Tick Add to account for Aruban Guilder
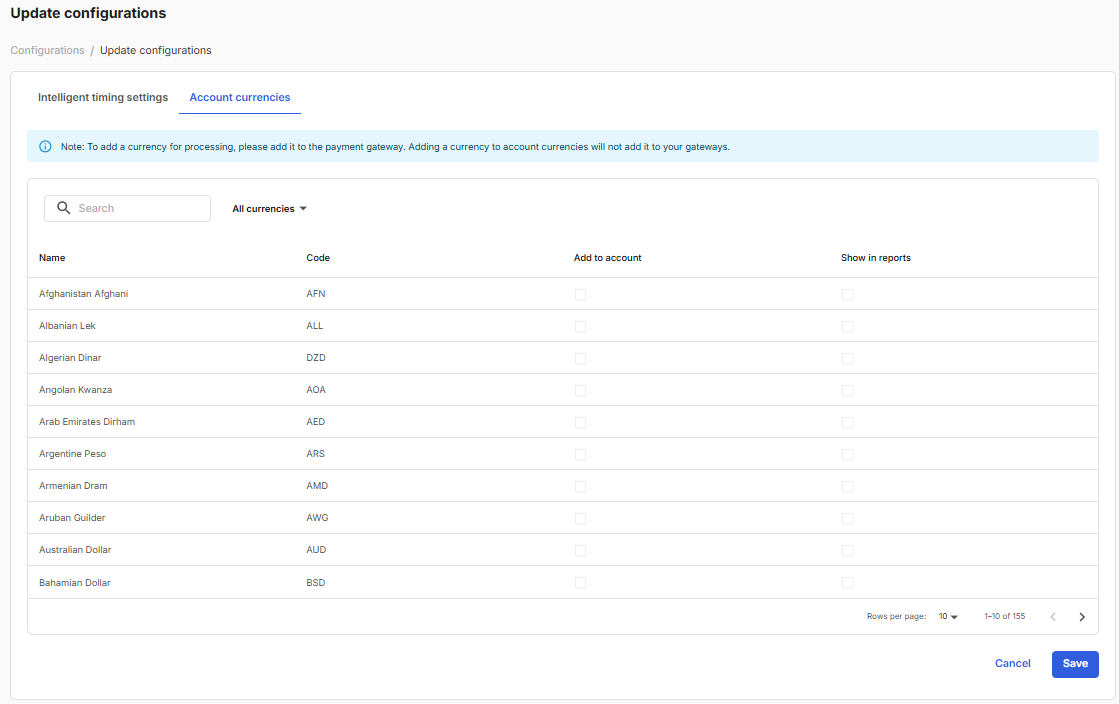This screenshot has height=704, width=1119. pos(580,518)
